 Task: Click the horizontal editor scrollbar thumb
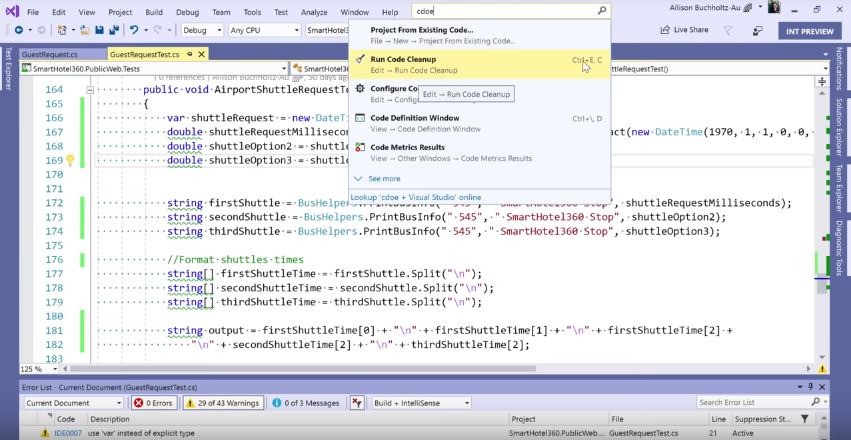[303, 369]
